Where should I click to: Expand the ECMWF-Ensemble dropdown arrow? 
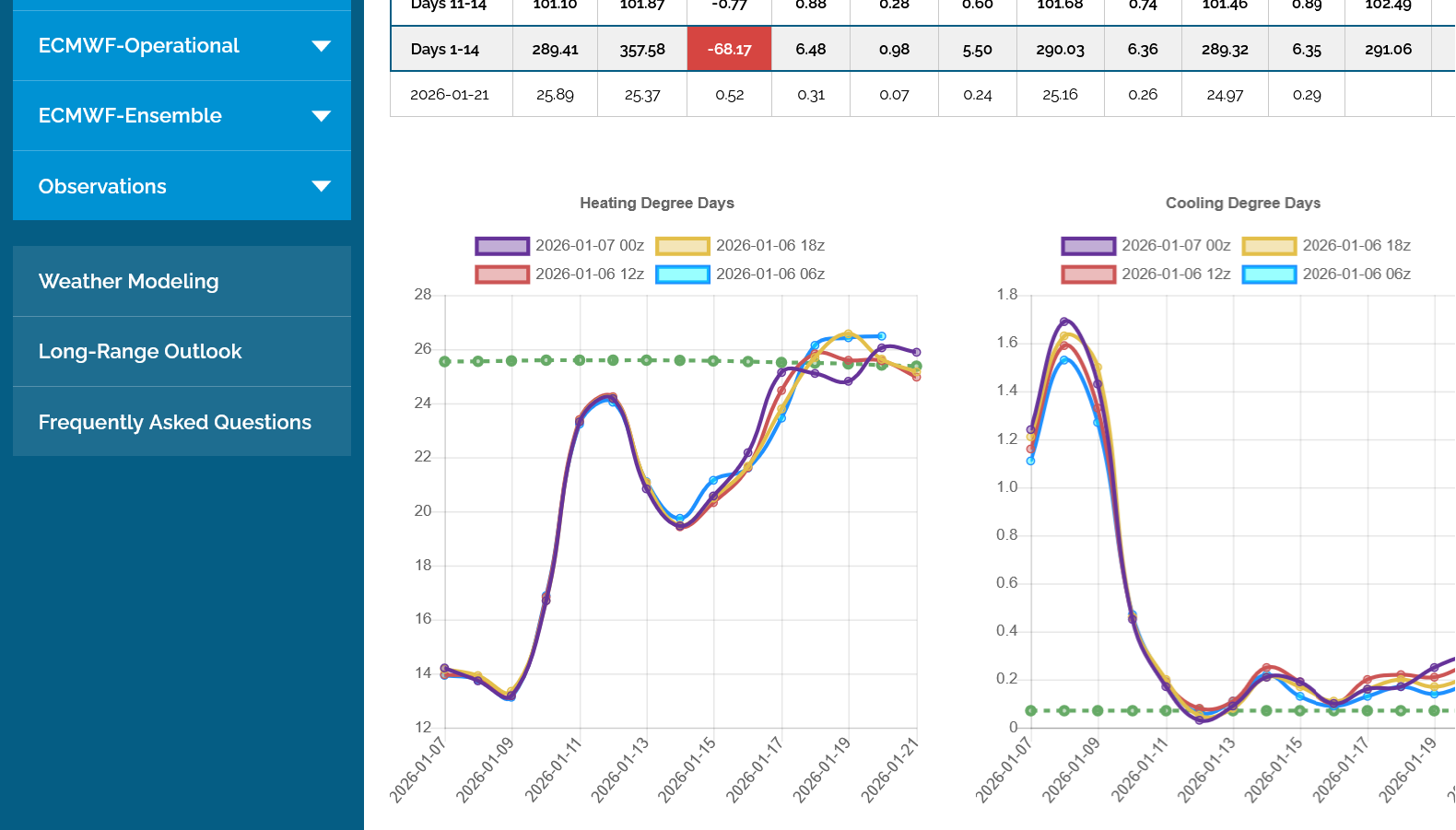click(321, 116)
